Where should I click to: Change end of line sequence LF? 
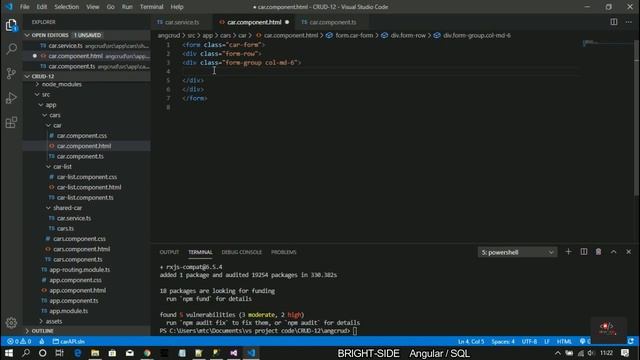[x=547, y=341]
